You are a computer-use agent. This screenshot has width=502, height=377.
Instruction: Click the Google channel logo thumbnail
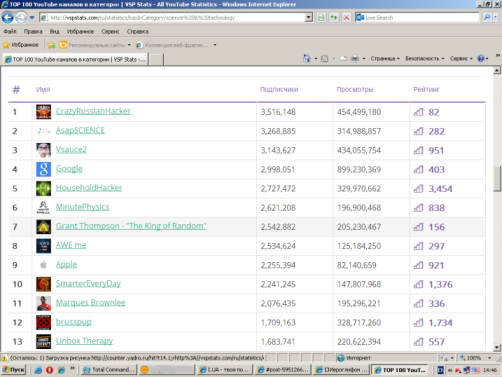pyautogui.click(x=43, y=169)
